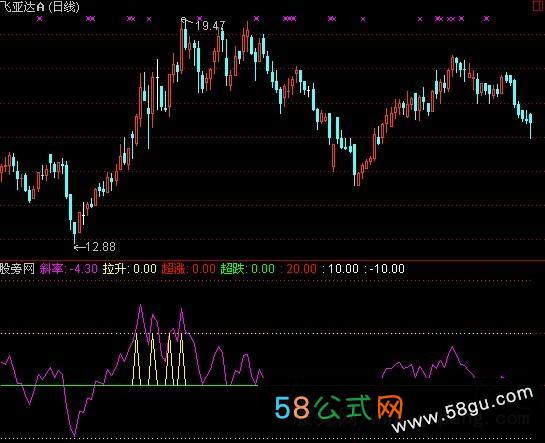The image size is (545, 443).
Task: Click the 超跌: 0.00 indicator value
Action: 247,269
